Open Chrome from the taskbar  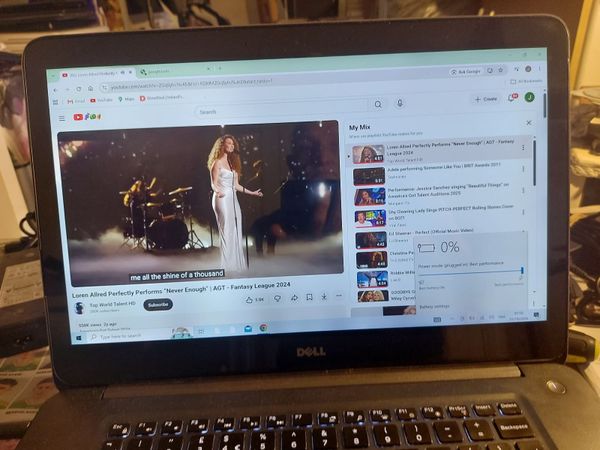pos(263,328)
